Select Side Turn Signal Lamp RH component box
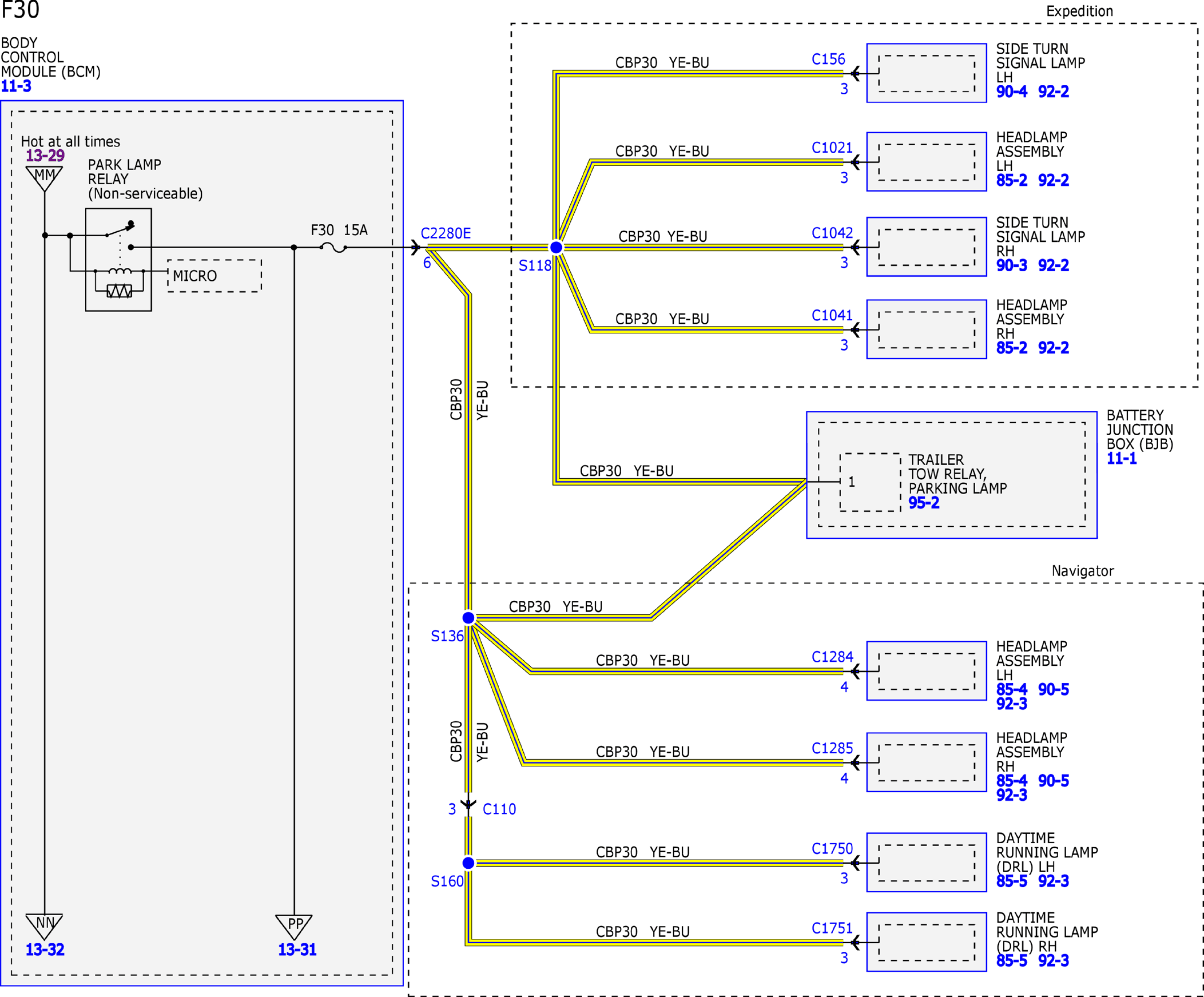 (x=926, y=247)
